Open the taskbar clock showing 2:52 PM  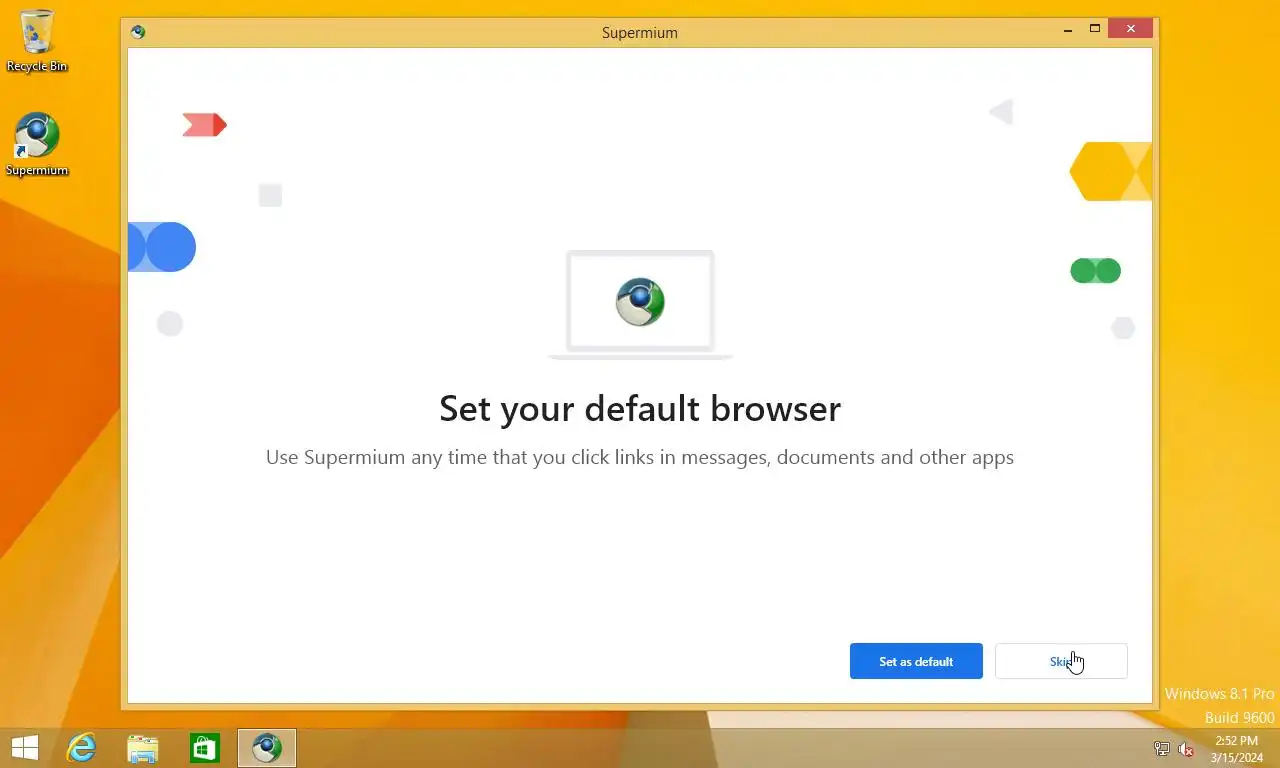[1237, 749]
